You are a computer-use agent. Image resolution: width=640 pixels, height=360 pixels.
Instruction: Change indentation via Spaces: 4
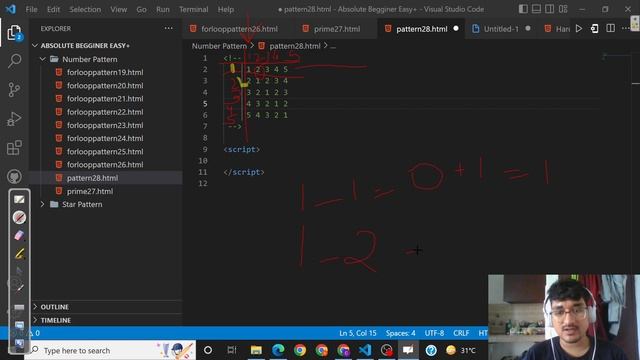click(400, 333)
